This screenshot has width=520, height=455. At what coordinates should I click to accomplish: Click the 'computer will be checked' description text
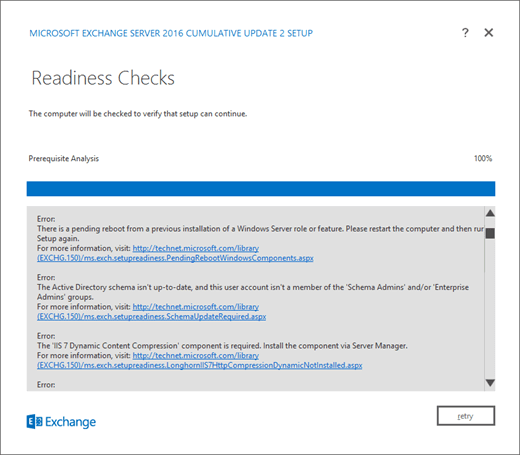pos(138,114)
